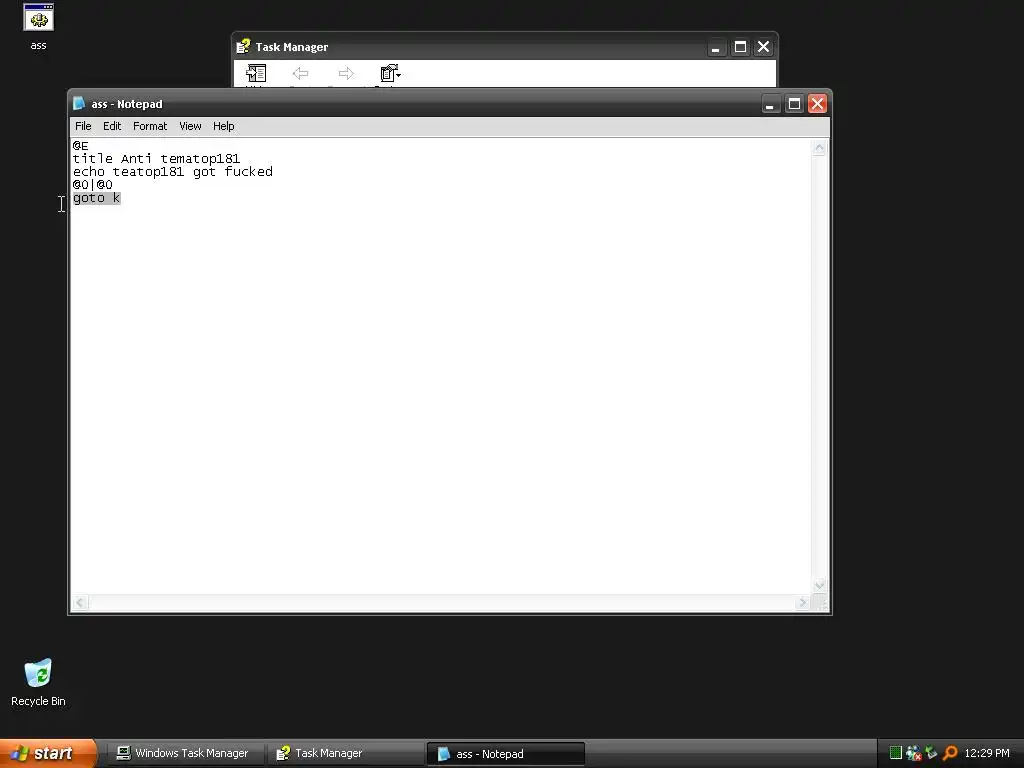
Task: Click the green CPU usage tray icon
Action: click(x=896, y=753)
